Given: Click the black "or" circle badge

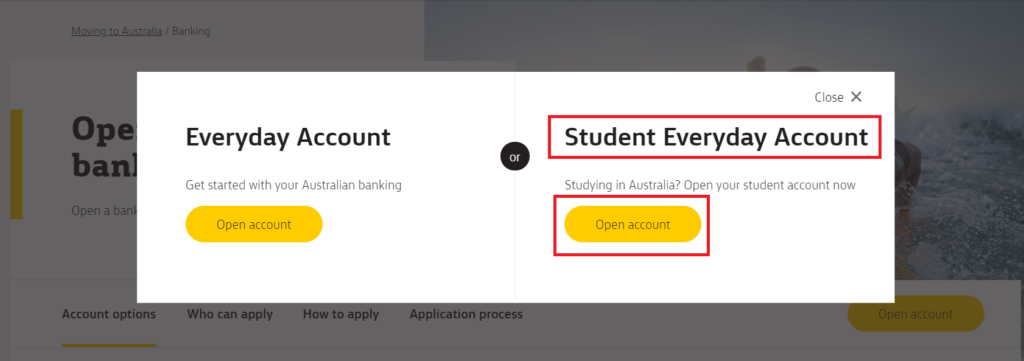Looking at the screenshot, I should point(515,157).
